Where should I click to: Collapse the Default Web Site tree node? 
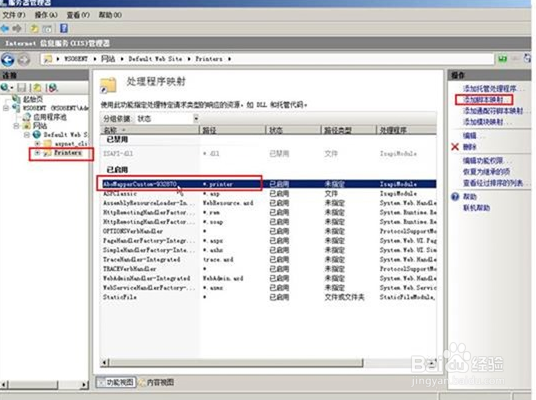coord(27,135)
